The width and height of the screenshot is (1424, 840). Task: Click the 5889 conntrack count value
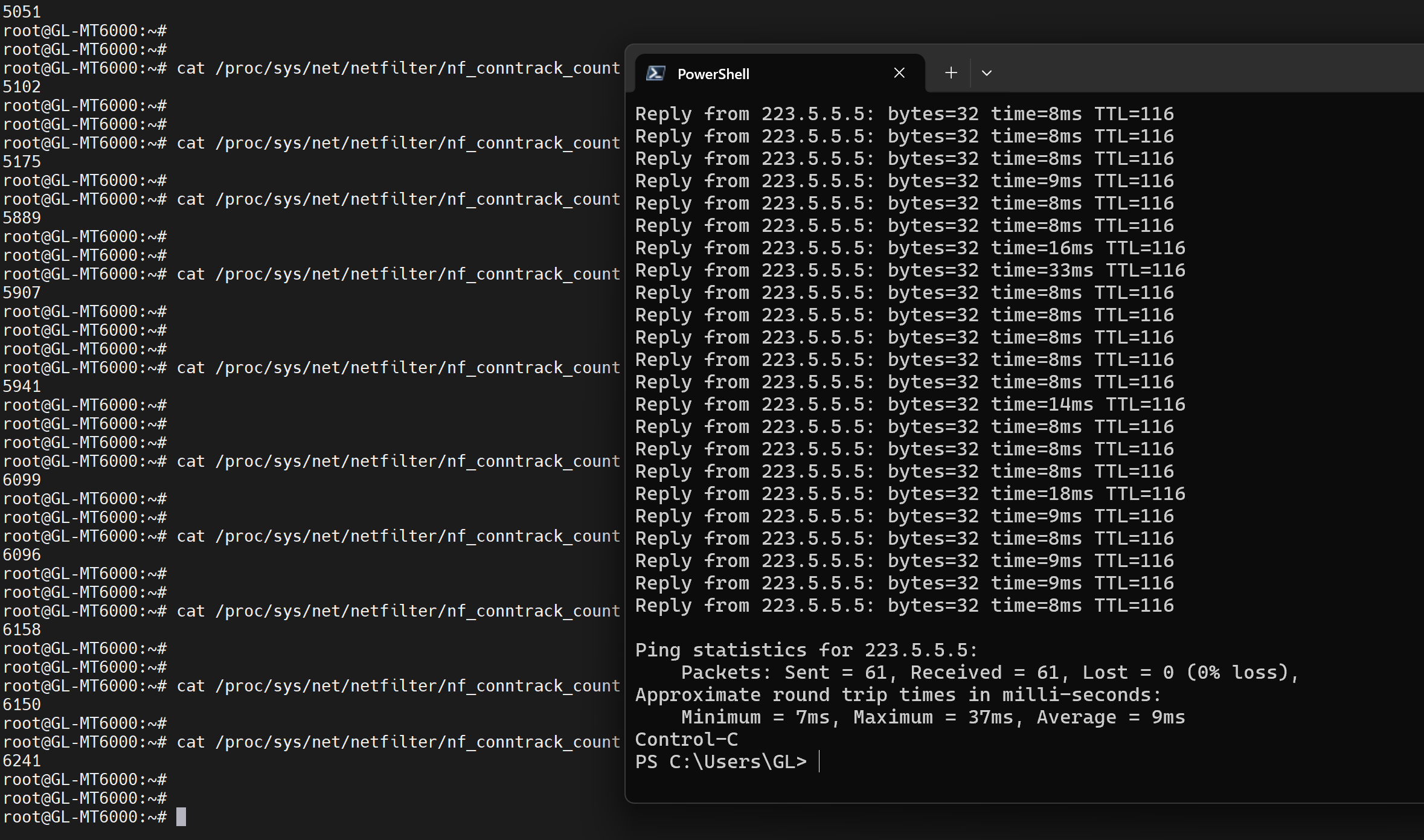point(22,218)
